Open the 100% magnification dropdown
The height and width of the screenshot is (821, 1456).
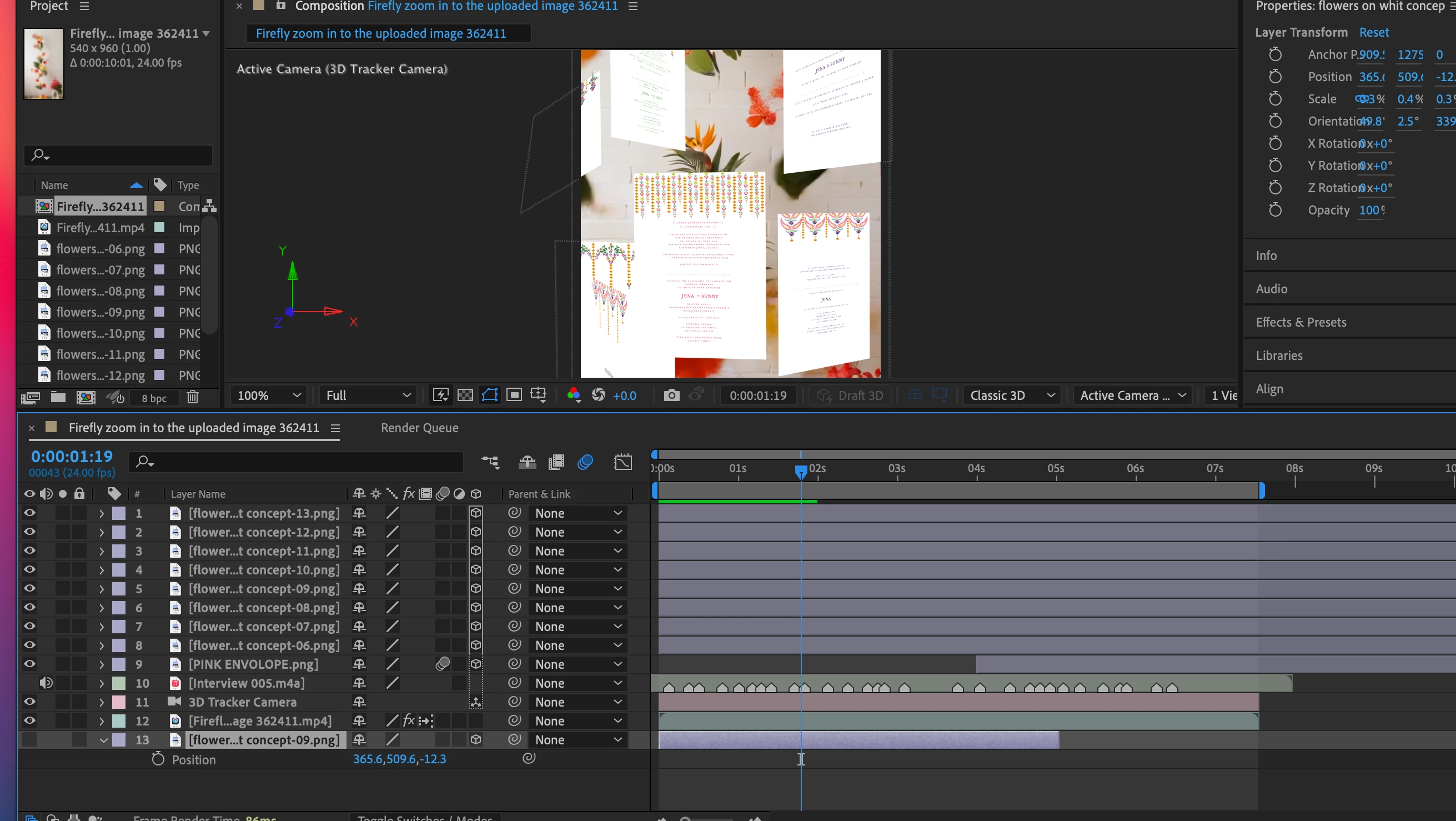pyautogui.click(x=268, y=396)
